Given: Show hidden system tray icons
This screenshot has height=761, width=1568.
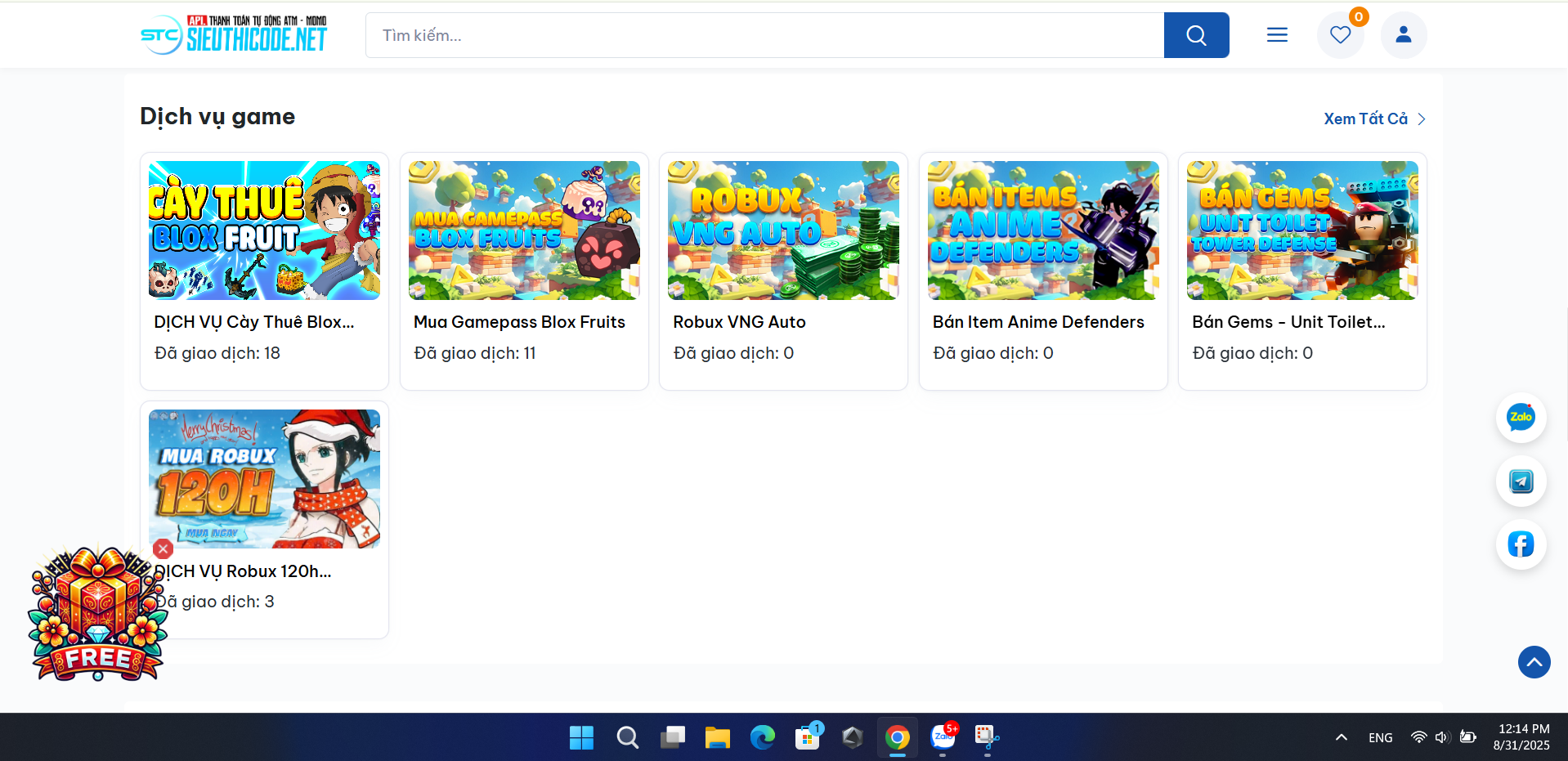Looking at the screenshot, I should coord(1342,737).
